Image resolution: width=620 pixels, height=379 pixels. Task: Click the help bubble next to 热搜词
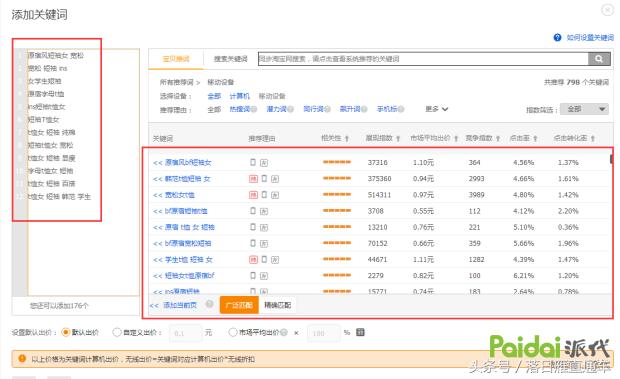point(254,109)
